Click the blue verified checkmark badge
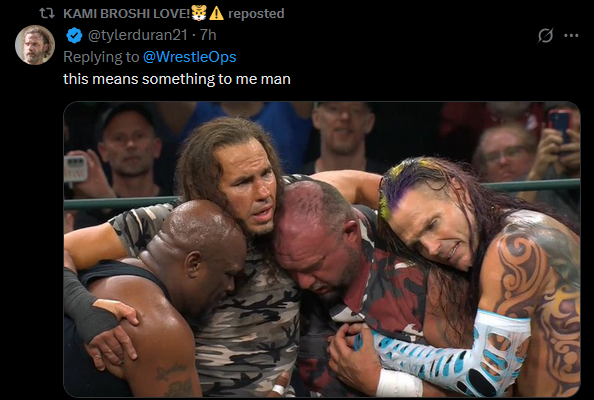 tap(74, 36)
